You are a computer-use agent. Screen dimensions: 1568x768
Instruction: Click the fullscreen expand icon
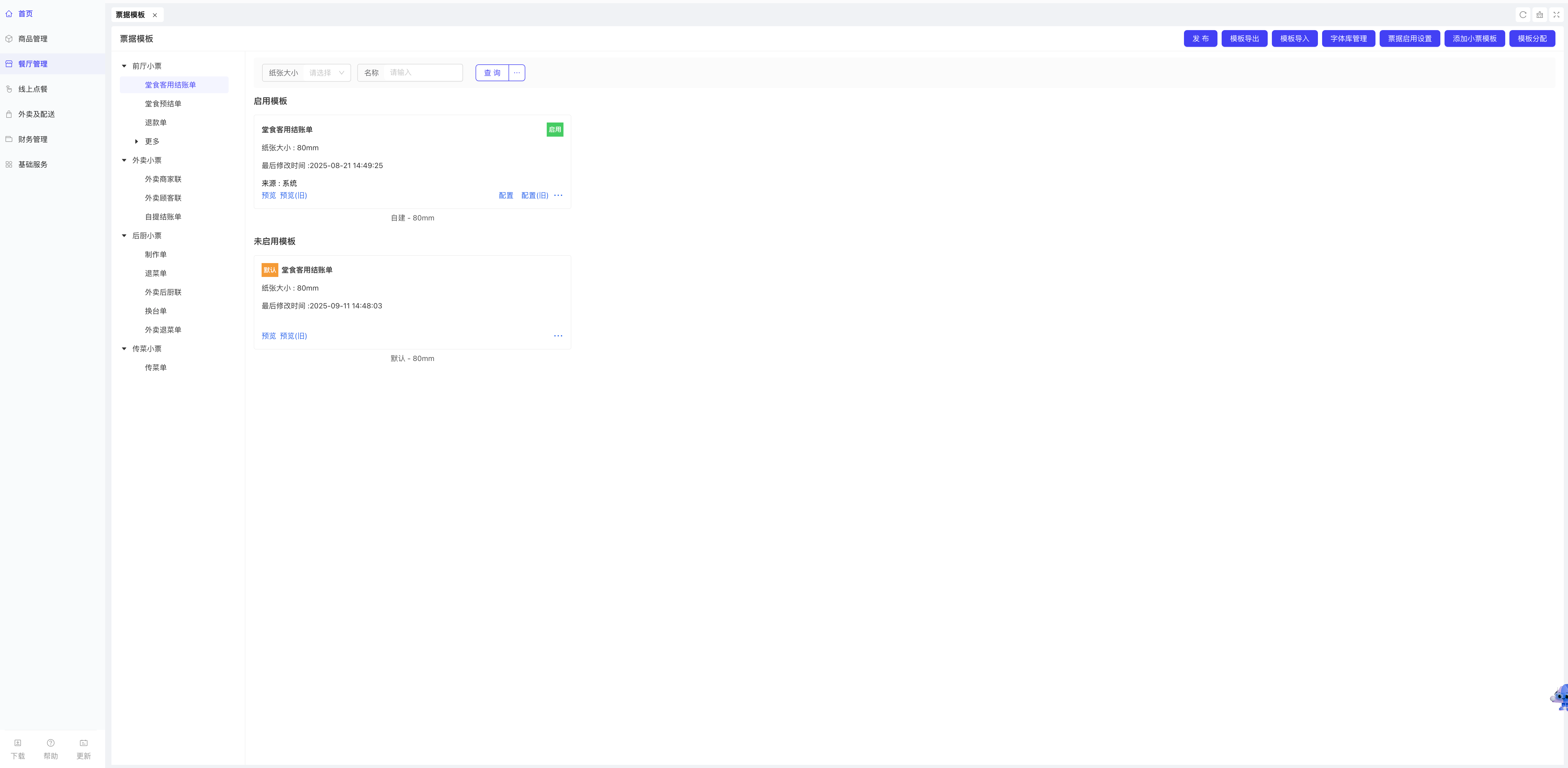point(1556,15)
